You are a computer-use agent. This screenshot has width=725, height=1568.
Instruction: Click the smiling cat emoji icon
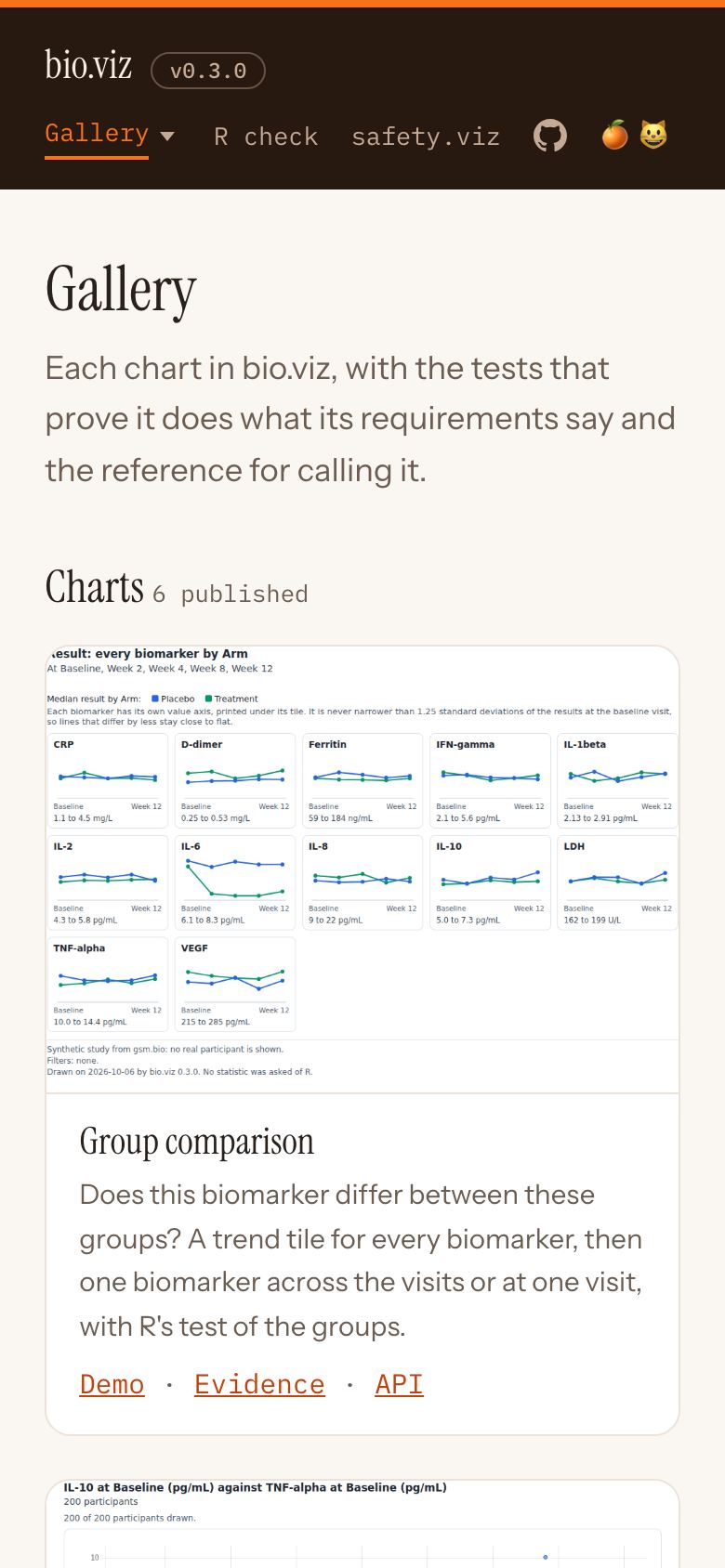coord(653,136)
